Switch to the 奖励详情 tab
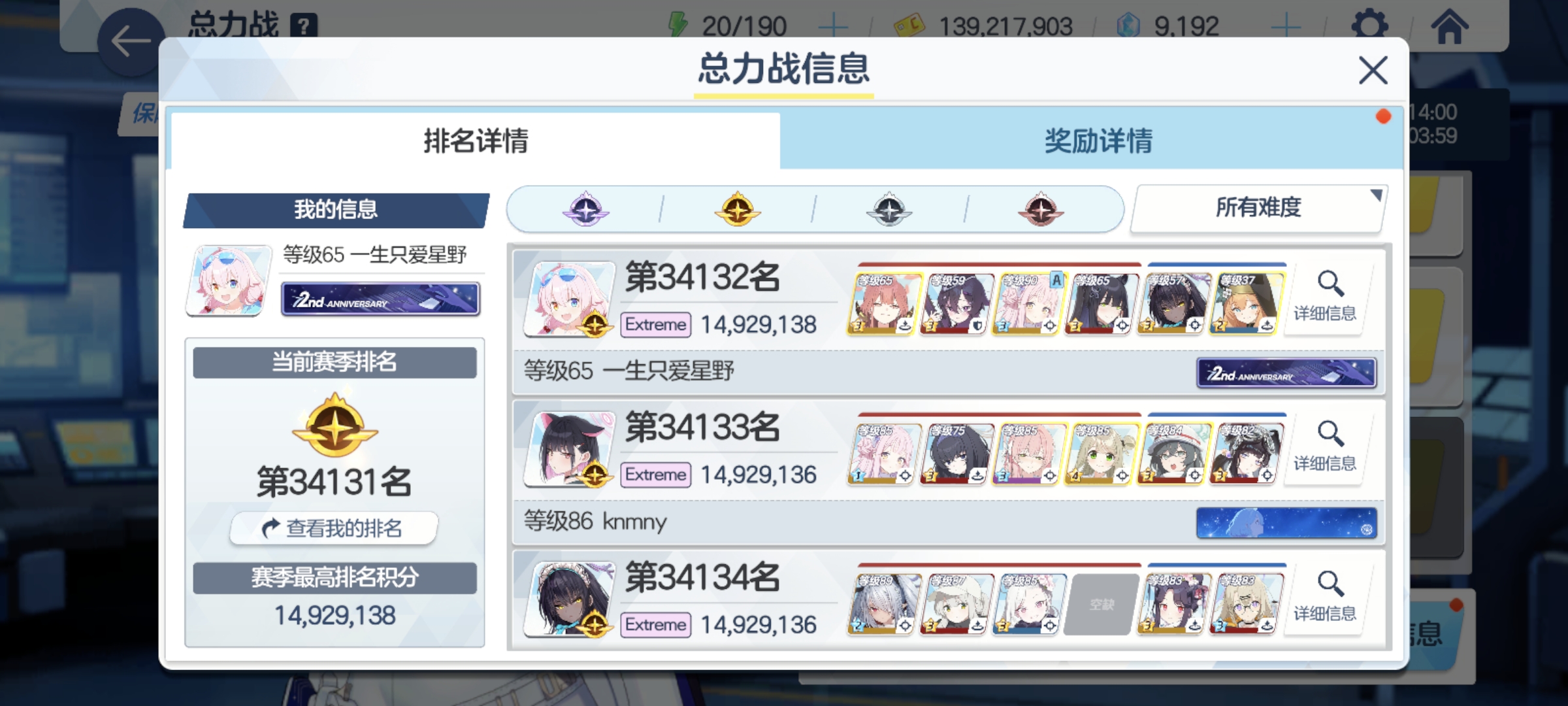The height and width of the screenshot is (706, 1568). click(x=1098, y=141)
